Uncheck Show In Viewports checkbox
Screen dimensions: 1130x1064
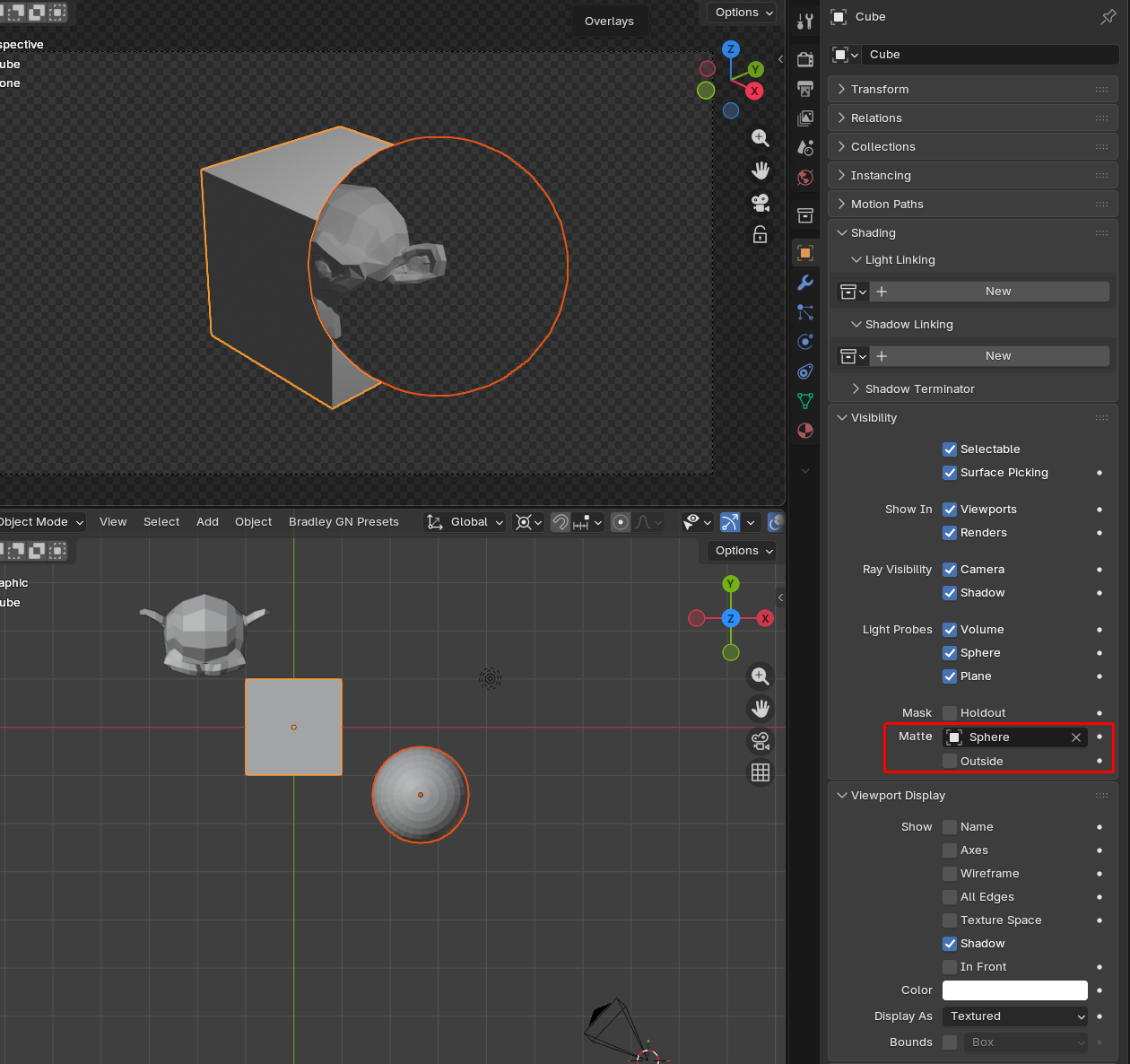point(950,510)
